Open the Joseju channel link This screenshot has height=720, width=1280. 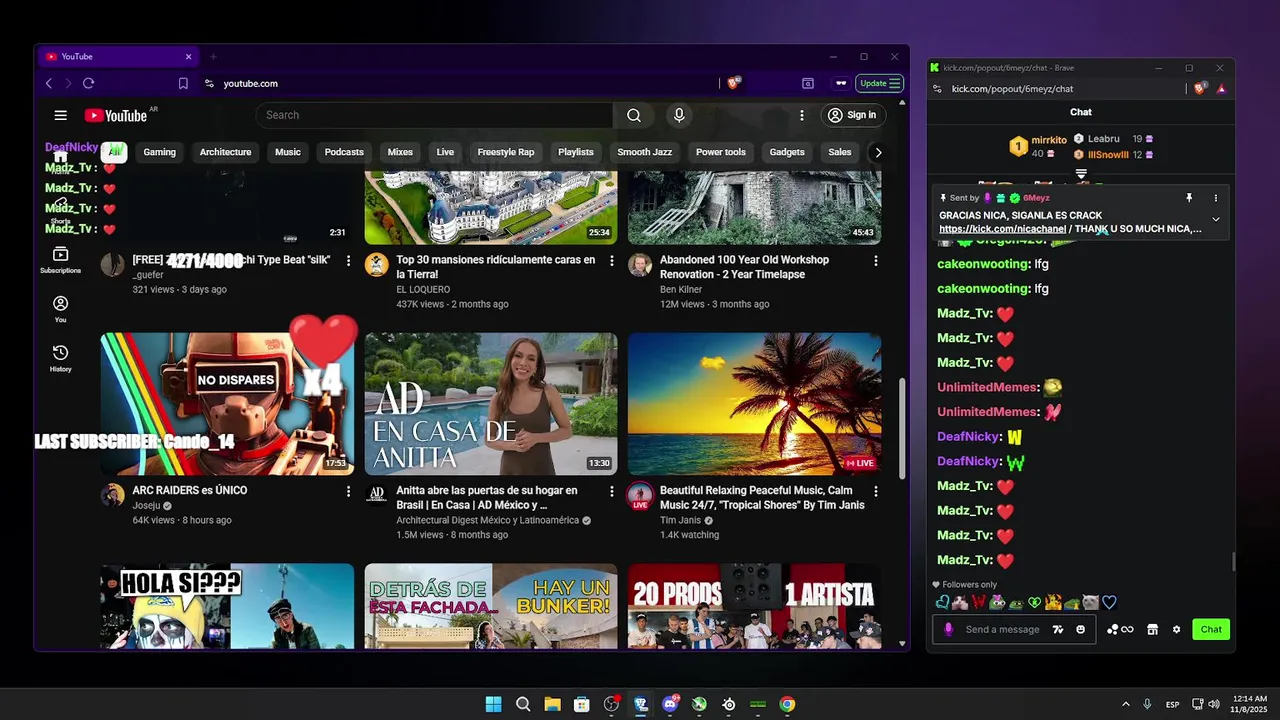point(146,506)
